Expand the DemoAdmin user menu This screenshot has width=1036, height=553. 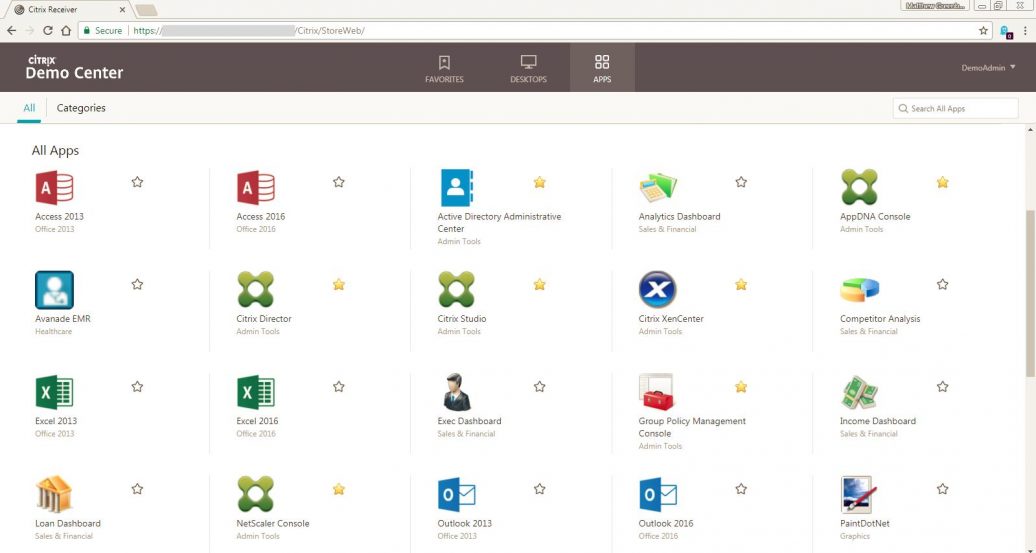pos(988,68)
